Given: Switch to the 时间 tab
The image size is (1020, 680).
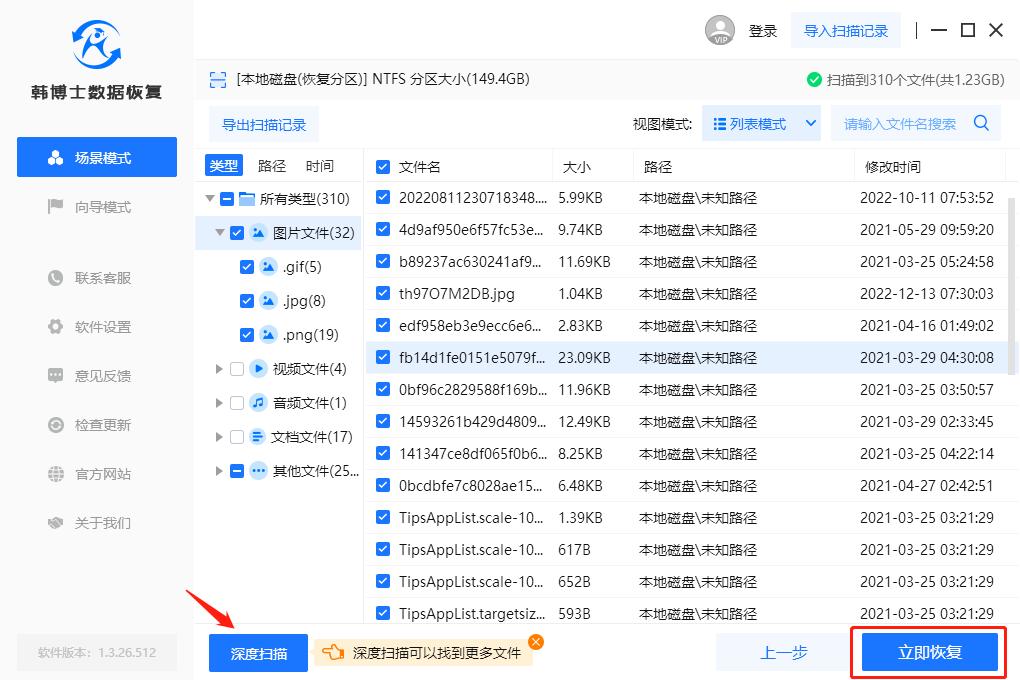Looking at the screenshot, I should click(x=320, y=165).
